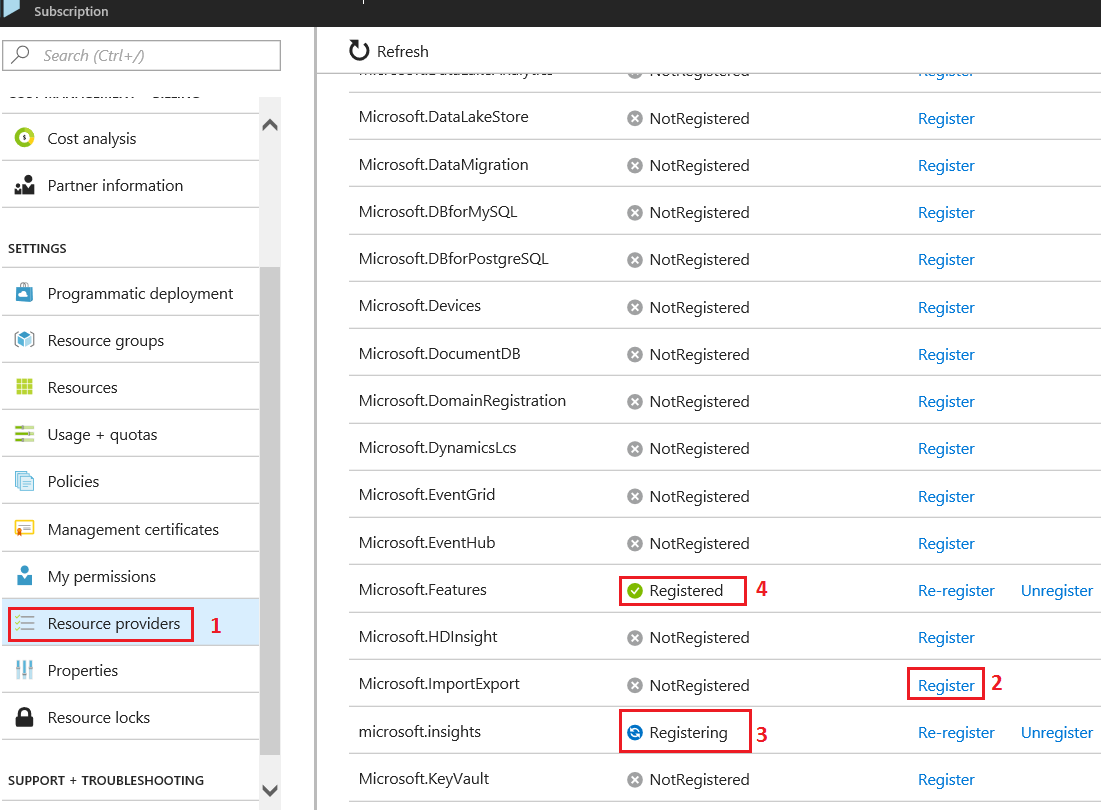Click the Usage + quotas bars icon
This screenshot has height=810, width=1101.
tap(25, 434)
